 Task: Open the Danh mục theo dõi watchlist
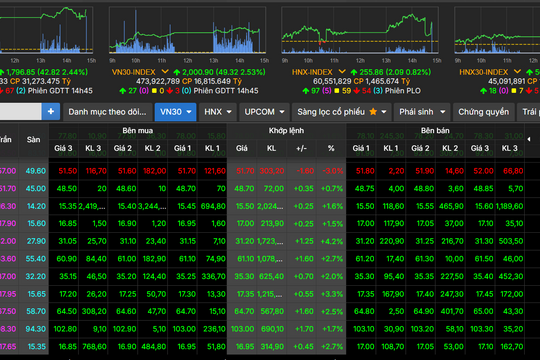pos(107,112)
